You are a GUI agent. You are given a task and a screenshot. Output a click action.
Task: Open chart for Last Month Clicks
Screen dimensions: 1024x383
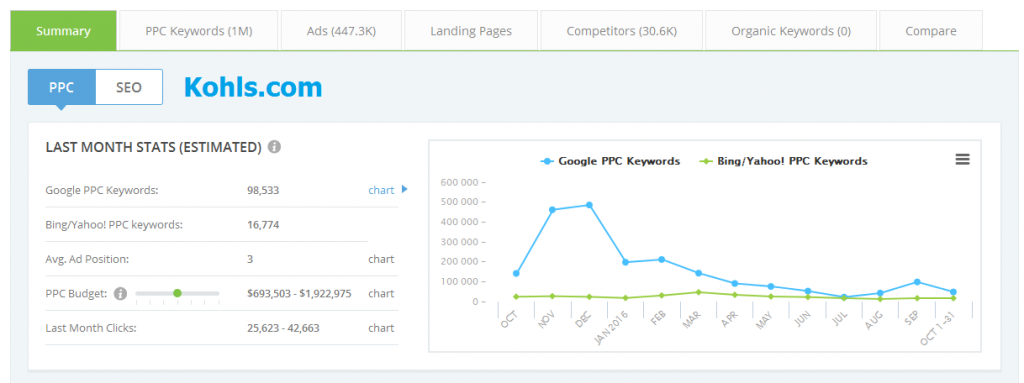pyautogui.click(x=381, y=328)
